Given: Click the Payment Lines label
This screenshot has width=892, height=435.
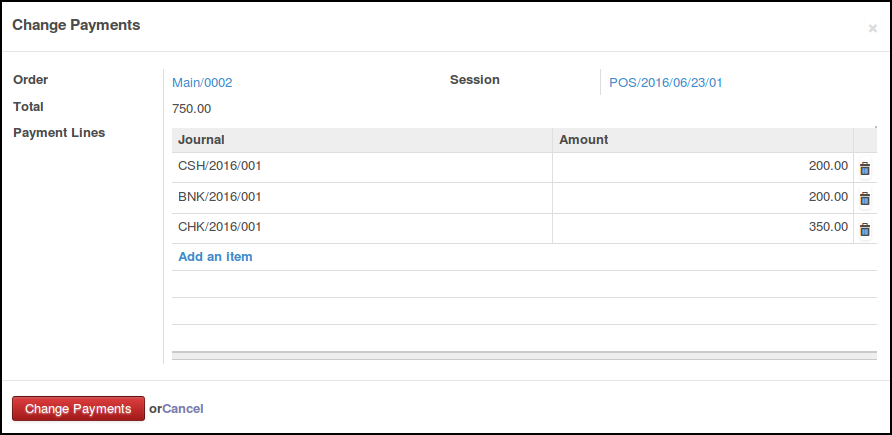Looking at the screenshot, I should 59,133.
